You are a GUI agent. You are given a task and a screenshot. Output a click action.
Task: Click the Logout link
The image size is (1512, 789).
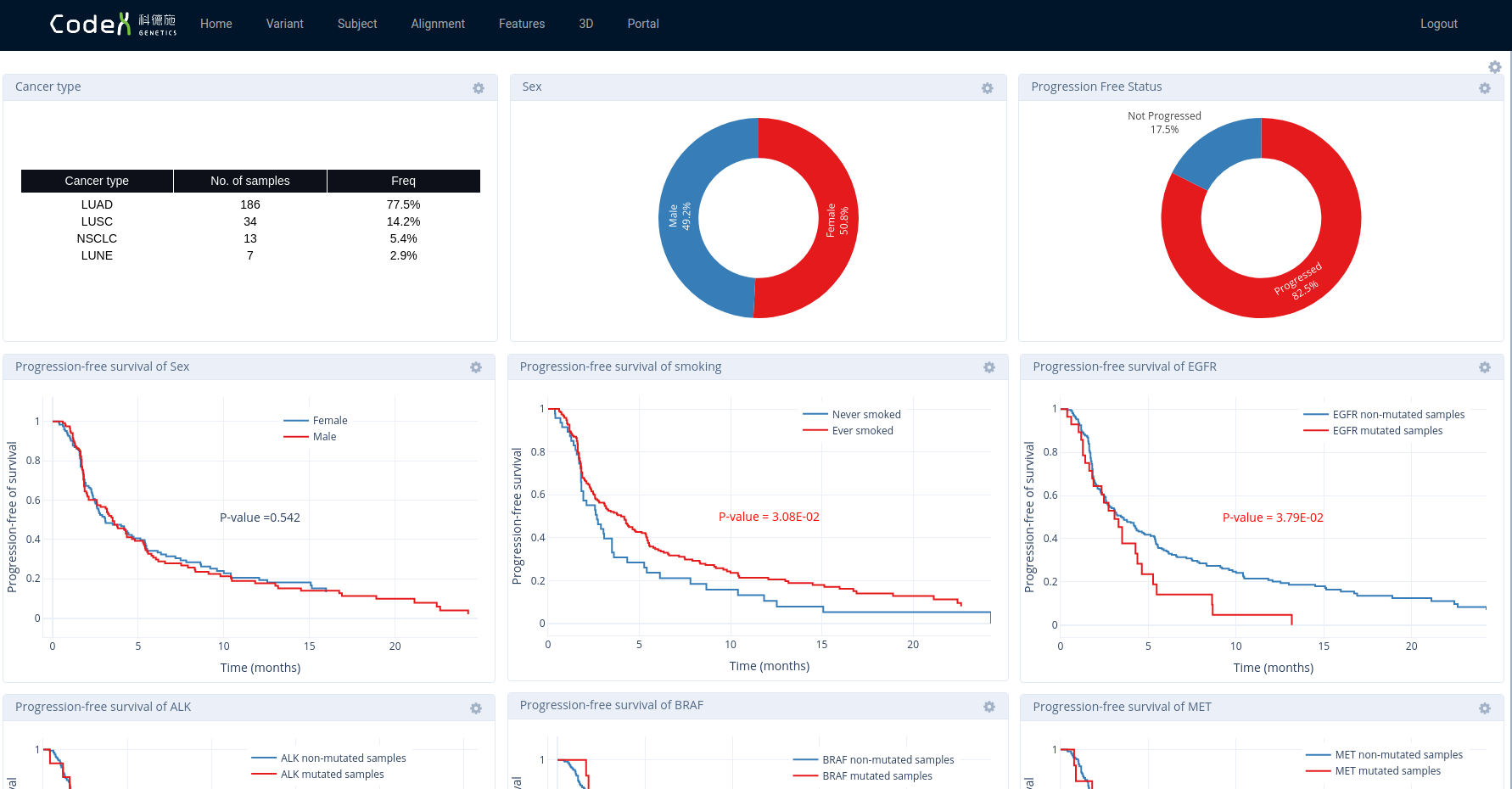1438,24
